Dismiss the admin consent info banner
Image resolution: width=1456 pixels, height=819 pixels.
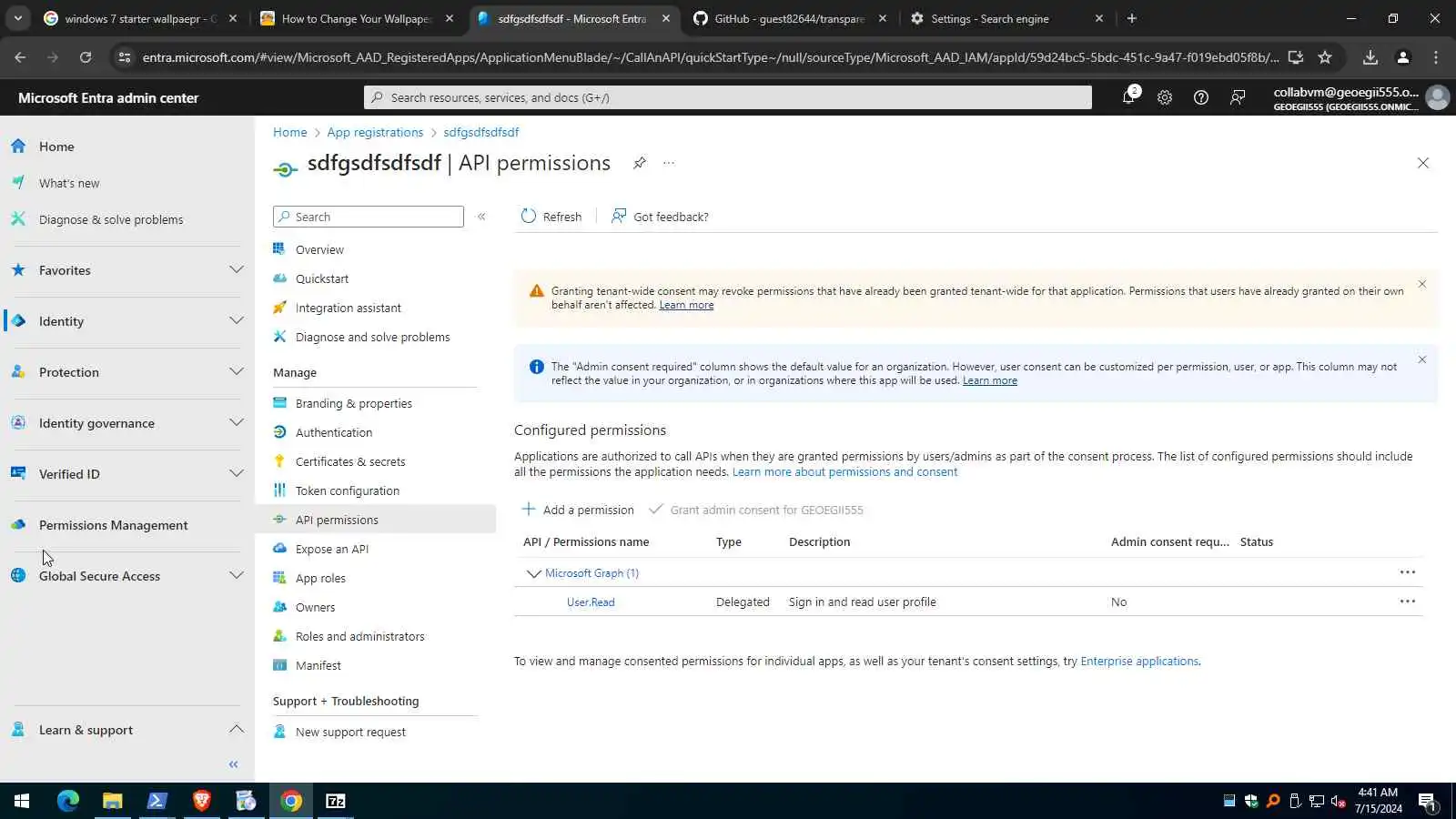[x=1422, y=359]
